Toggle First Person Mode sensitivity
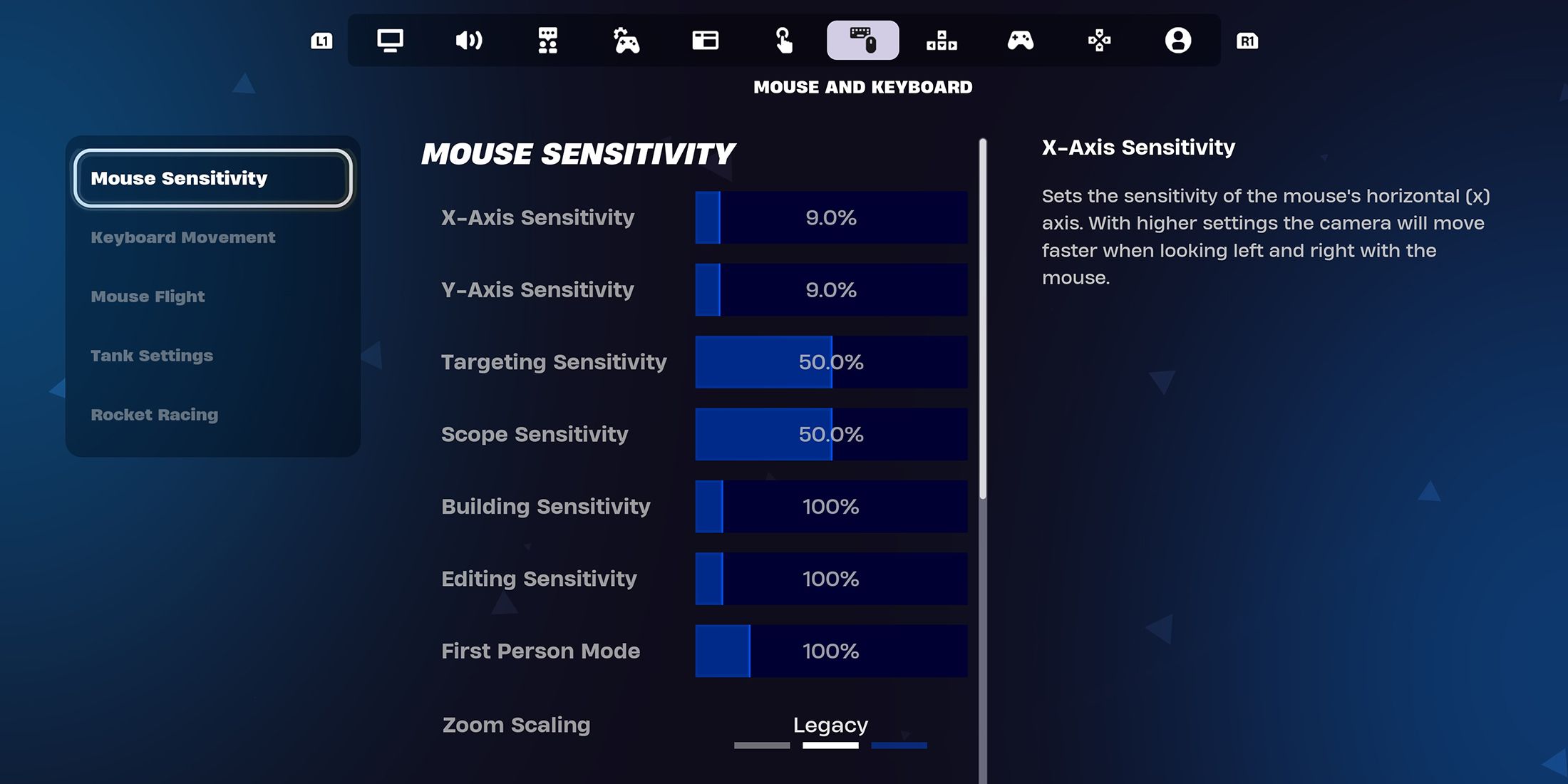Image resolution: width=1568 pixels, height=784 pixels. (830, 650)
